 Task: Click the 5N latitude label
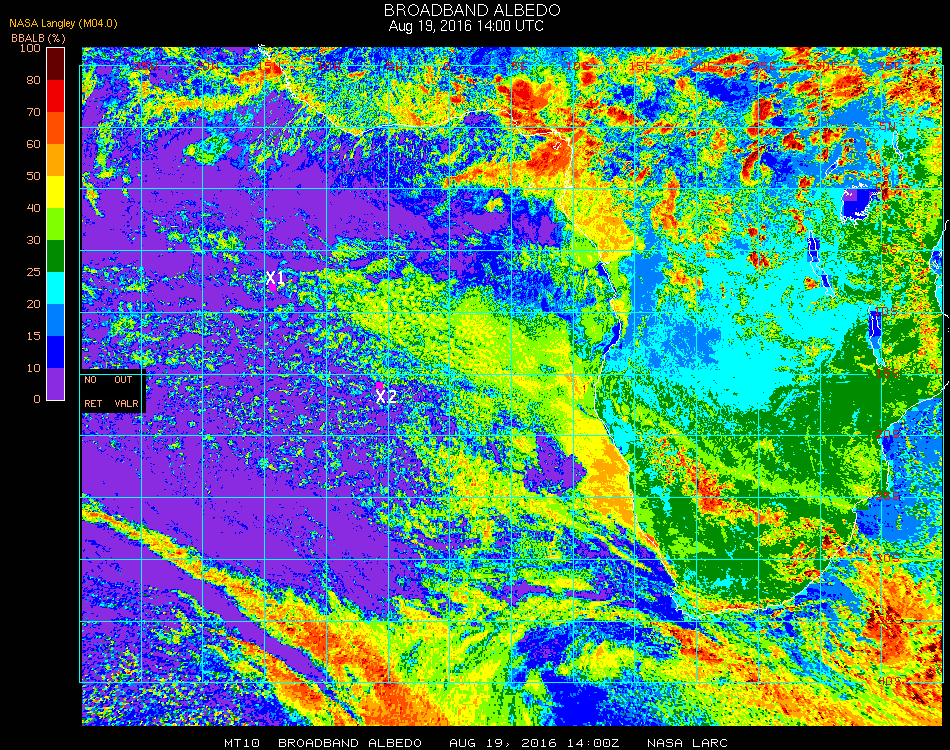coord(888,126)
